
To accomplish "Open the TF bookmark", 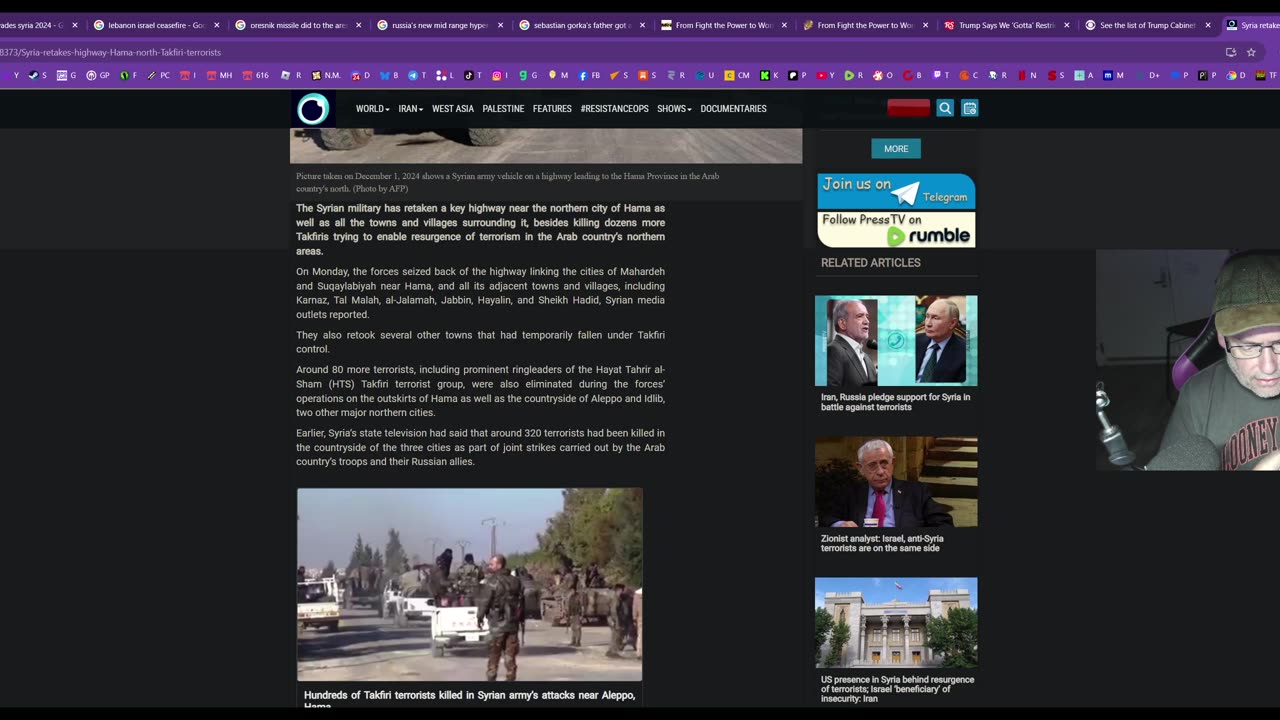I will pos(1265,75).
